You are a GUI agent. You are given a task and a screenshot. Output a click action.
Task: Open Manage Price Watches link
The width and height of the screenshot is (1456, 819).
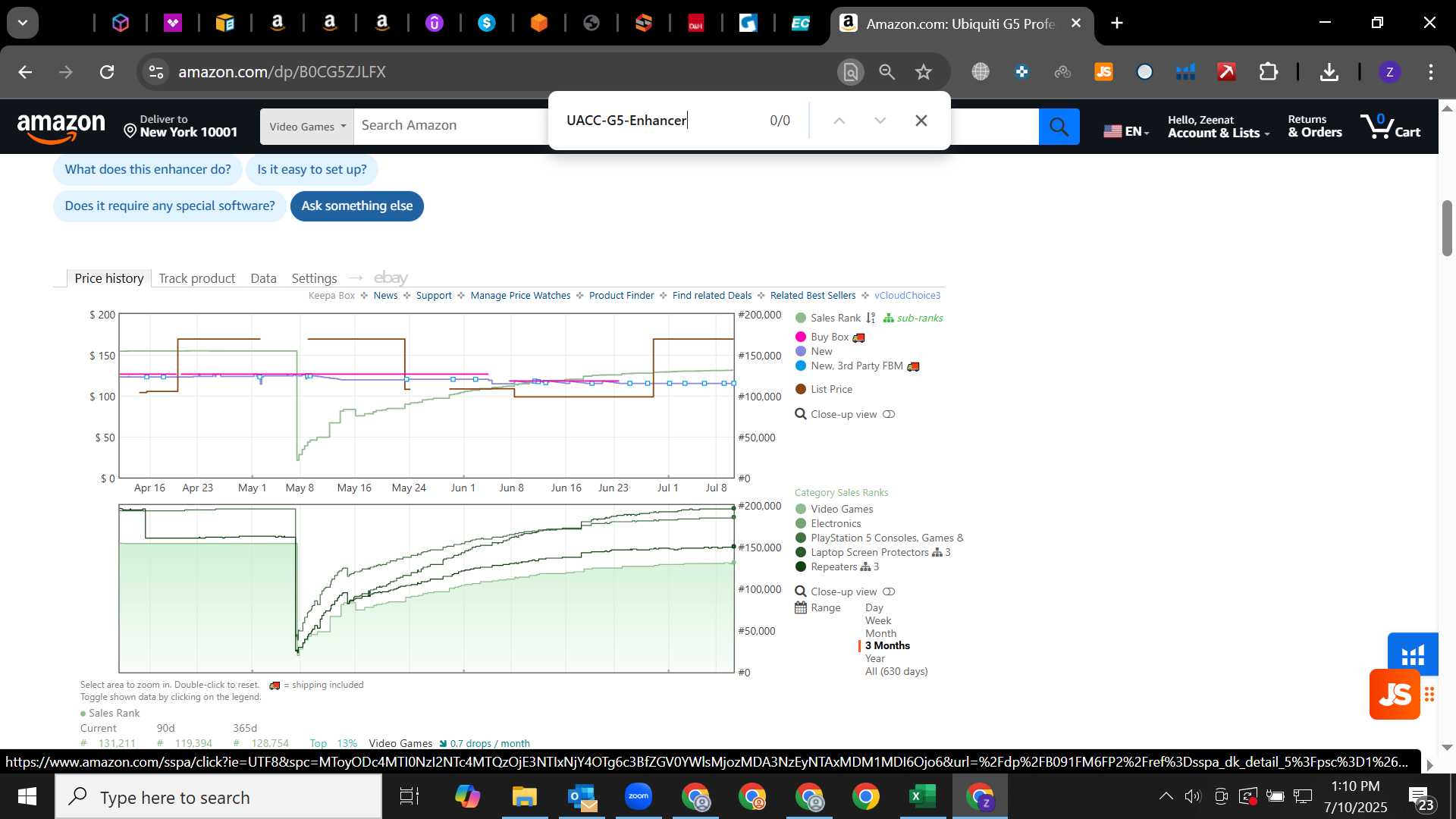pos(520,296)
